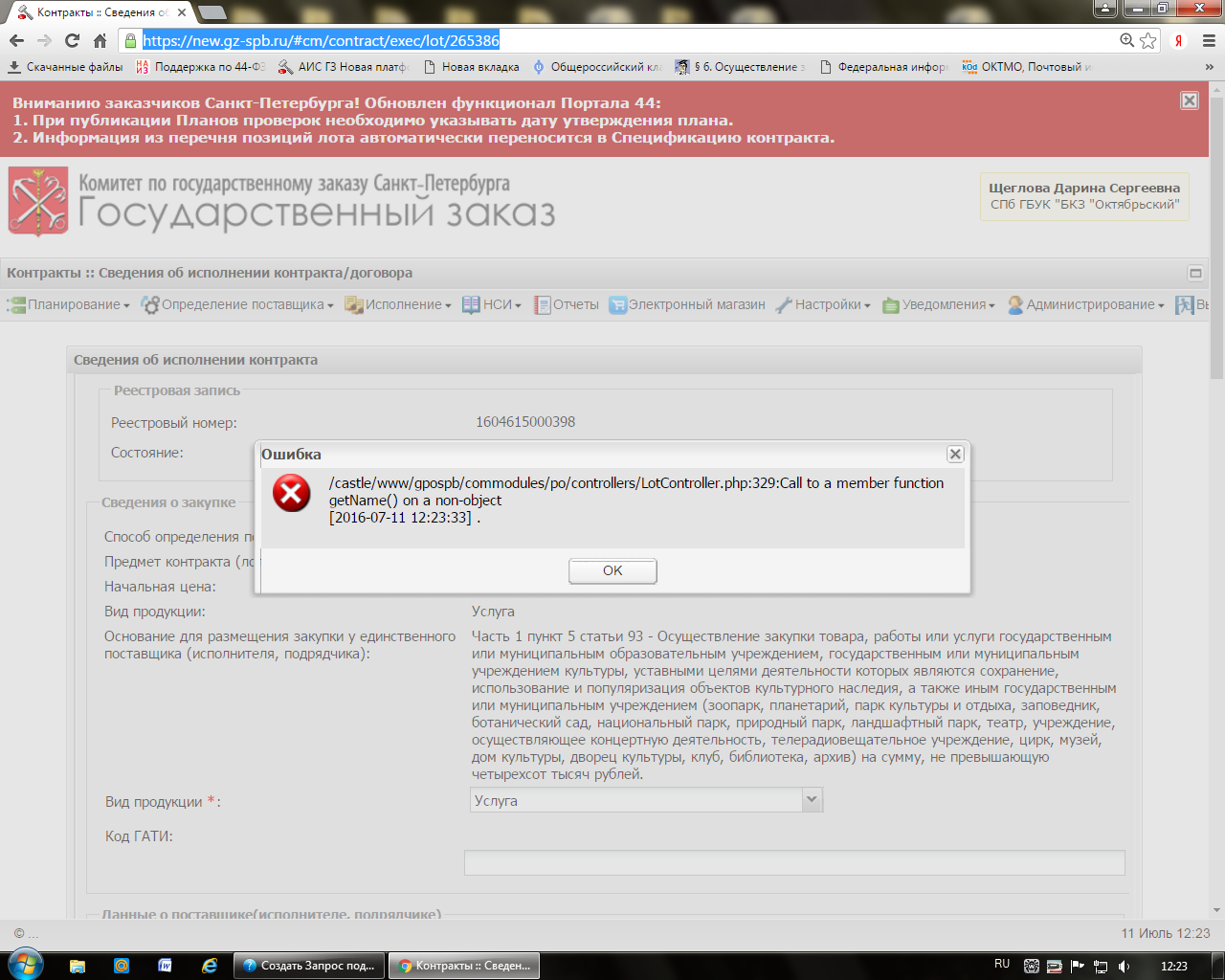Switch to the Chrome Контракты taskbar window
This screenshot has width=1225, height=980.
pos(464,966)
